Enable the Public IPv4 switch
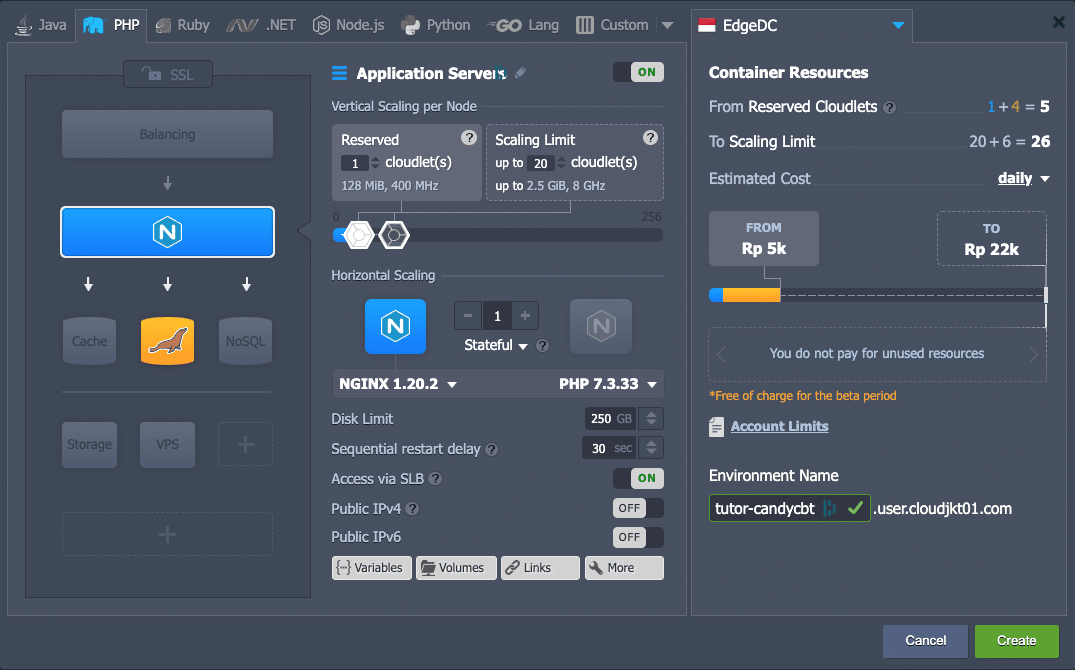This screenshot has width=1075, height=670. [x=638, y=508]
